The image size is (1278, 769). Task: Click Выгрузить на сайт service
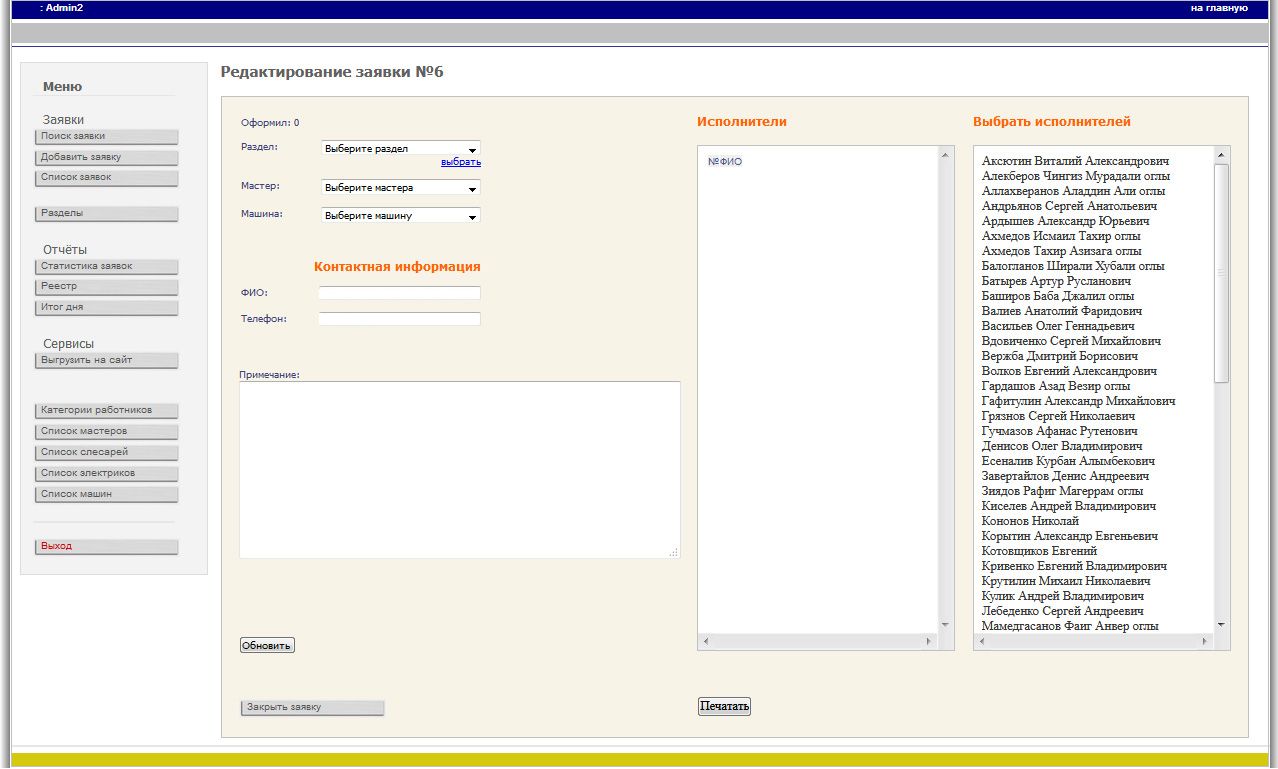(x=106, y=359)
